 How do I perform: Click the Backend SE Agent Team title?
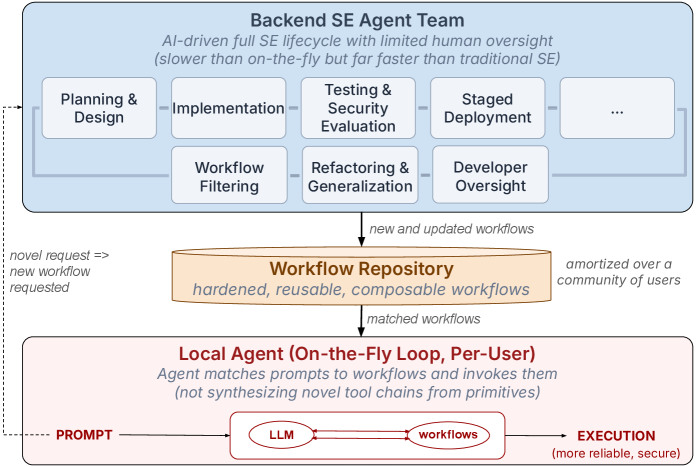[357, 20]
